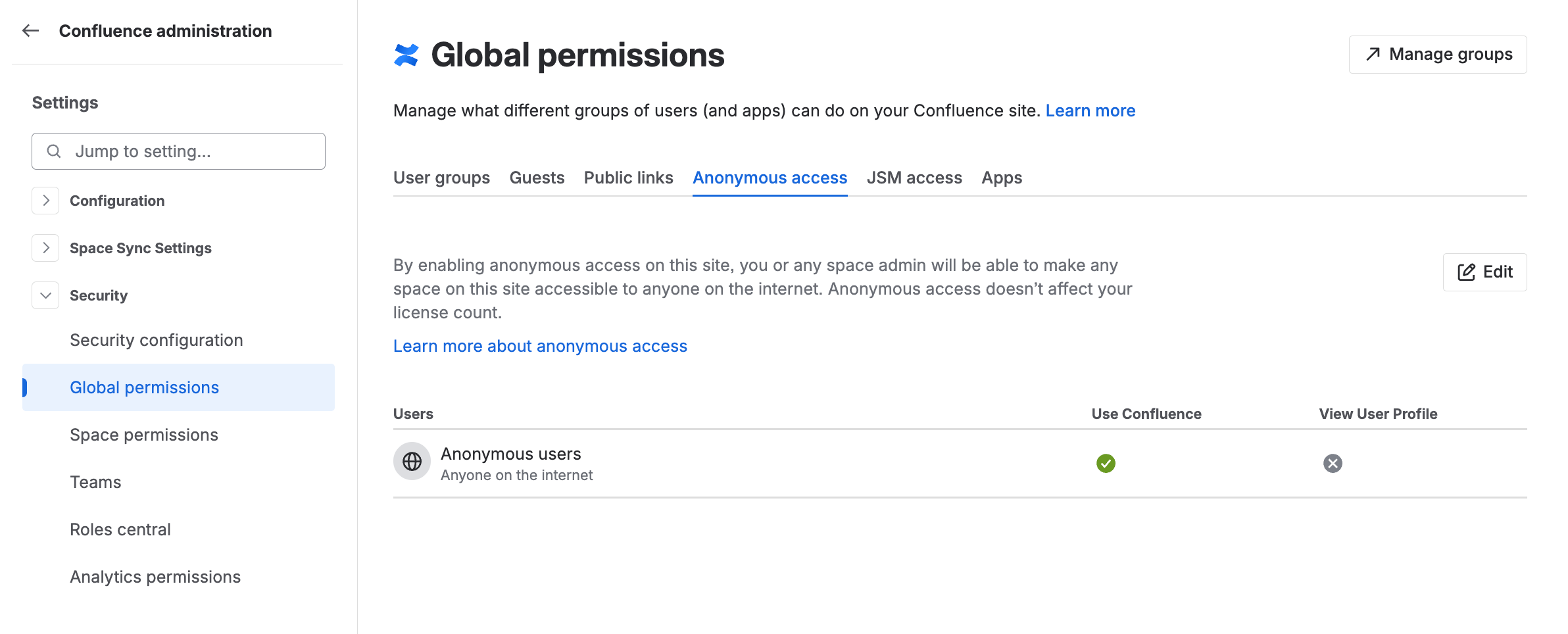The image size is (1568, 634).
Task: Select Global permissions in the sidebar
Action: [x=178, y=387]
